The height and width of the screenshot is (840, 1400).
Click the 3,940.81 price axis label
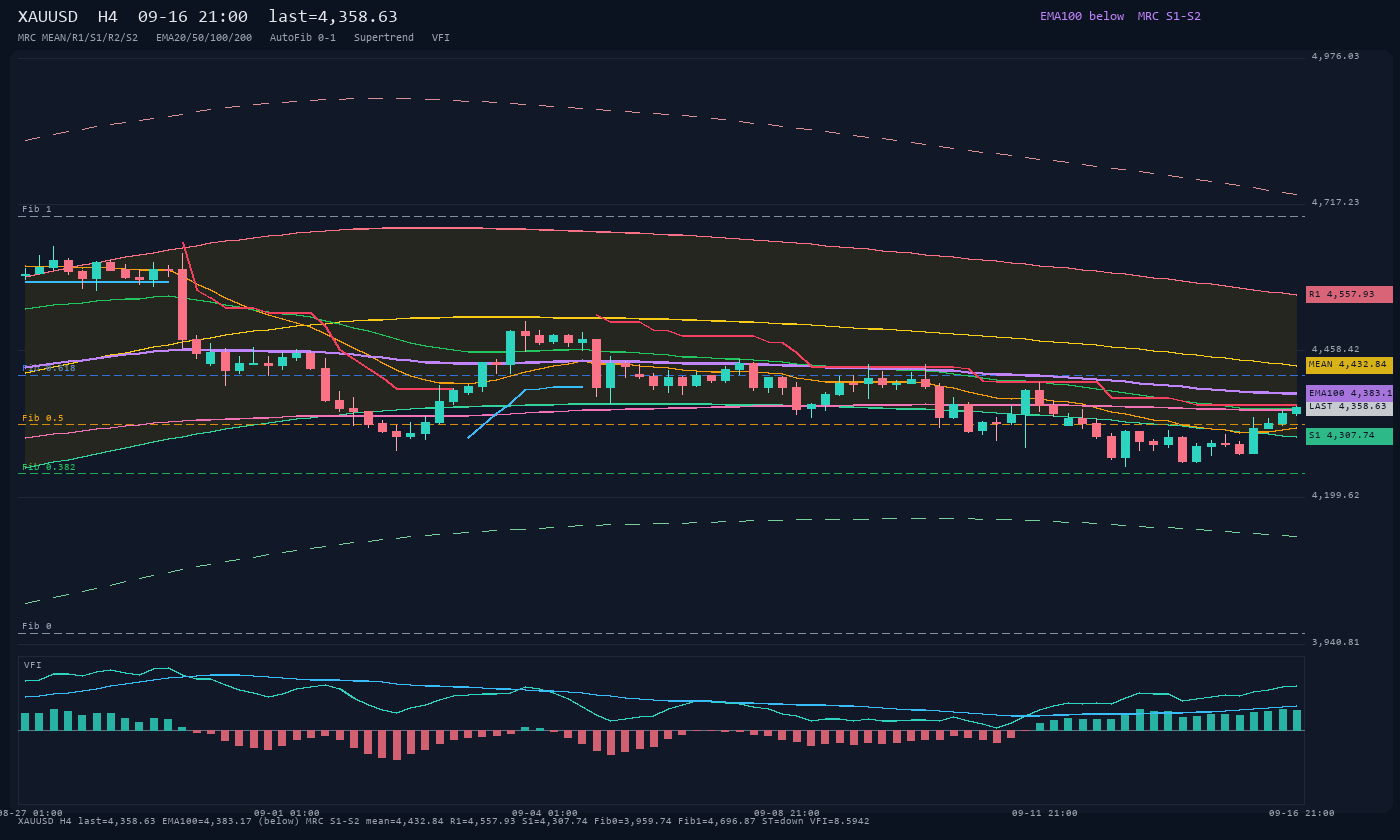click(1336, 642)
